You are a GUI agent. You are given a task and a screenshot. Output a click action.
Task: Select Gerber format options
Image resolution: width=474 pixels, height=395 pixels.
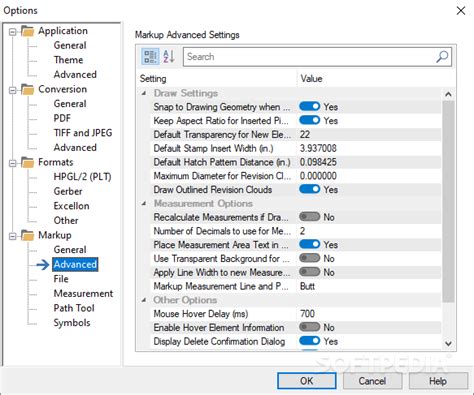[68, 191]
